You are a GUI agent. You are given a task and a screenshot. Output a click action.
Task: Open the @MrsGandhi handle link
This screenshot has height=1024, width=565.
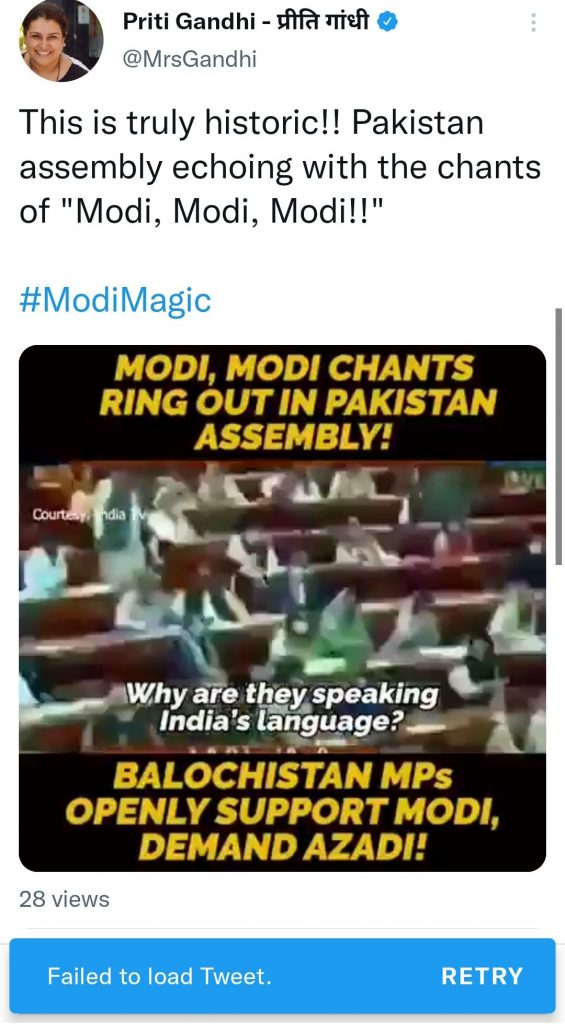coord(189,59)
